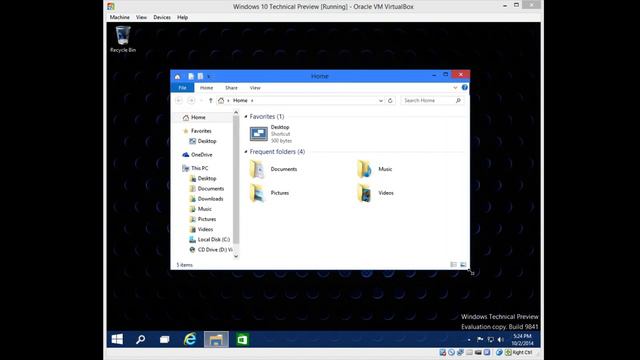Click the Action Center flag tray icon
Screen dimensions: 640x360
point(480,340)
